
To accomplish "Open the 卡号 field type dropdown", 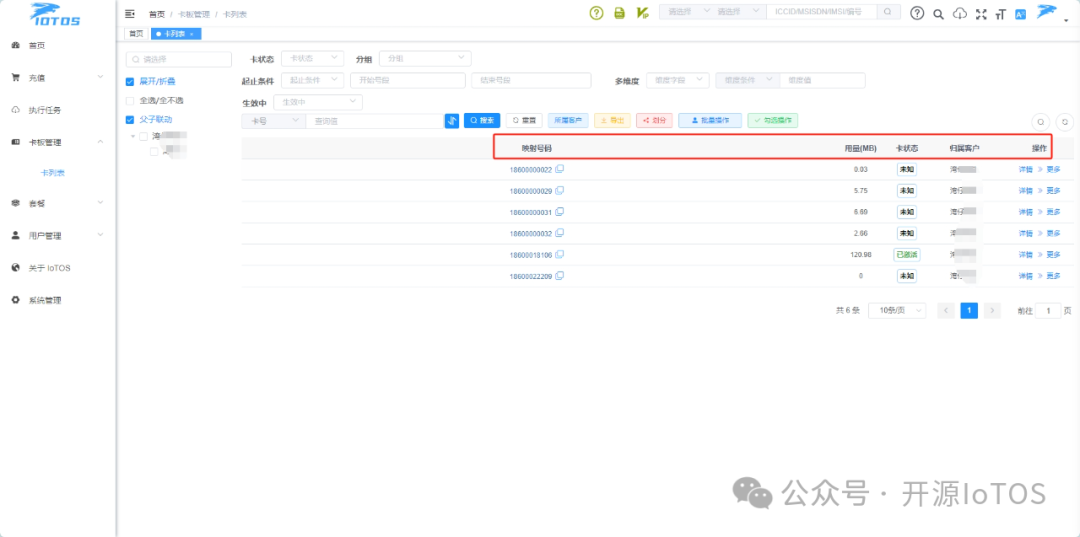I will (x=273, y=120).
